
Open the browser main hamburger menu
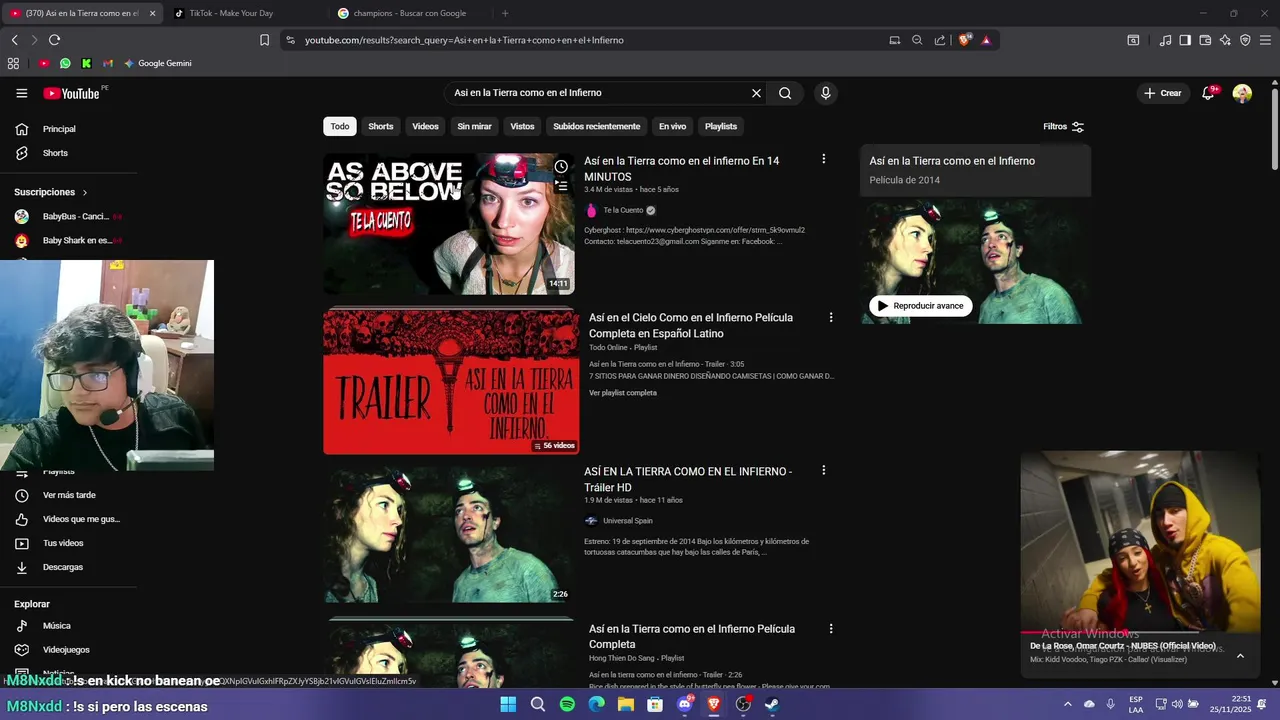(1265, 40)
